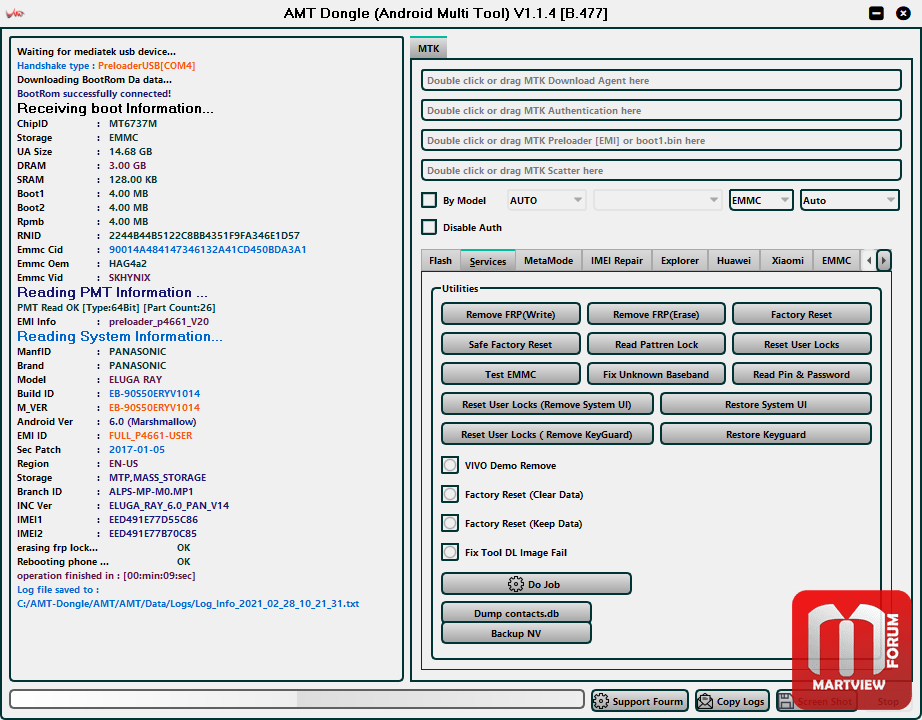Enable the By Model checkbox

pyautogui.click(x=429, y=200)
